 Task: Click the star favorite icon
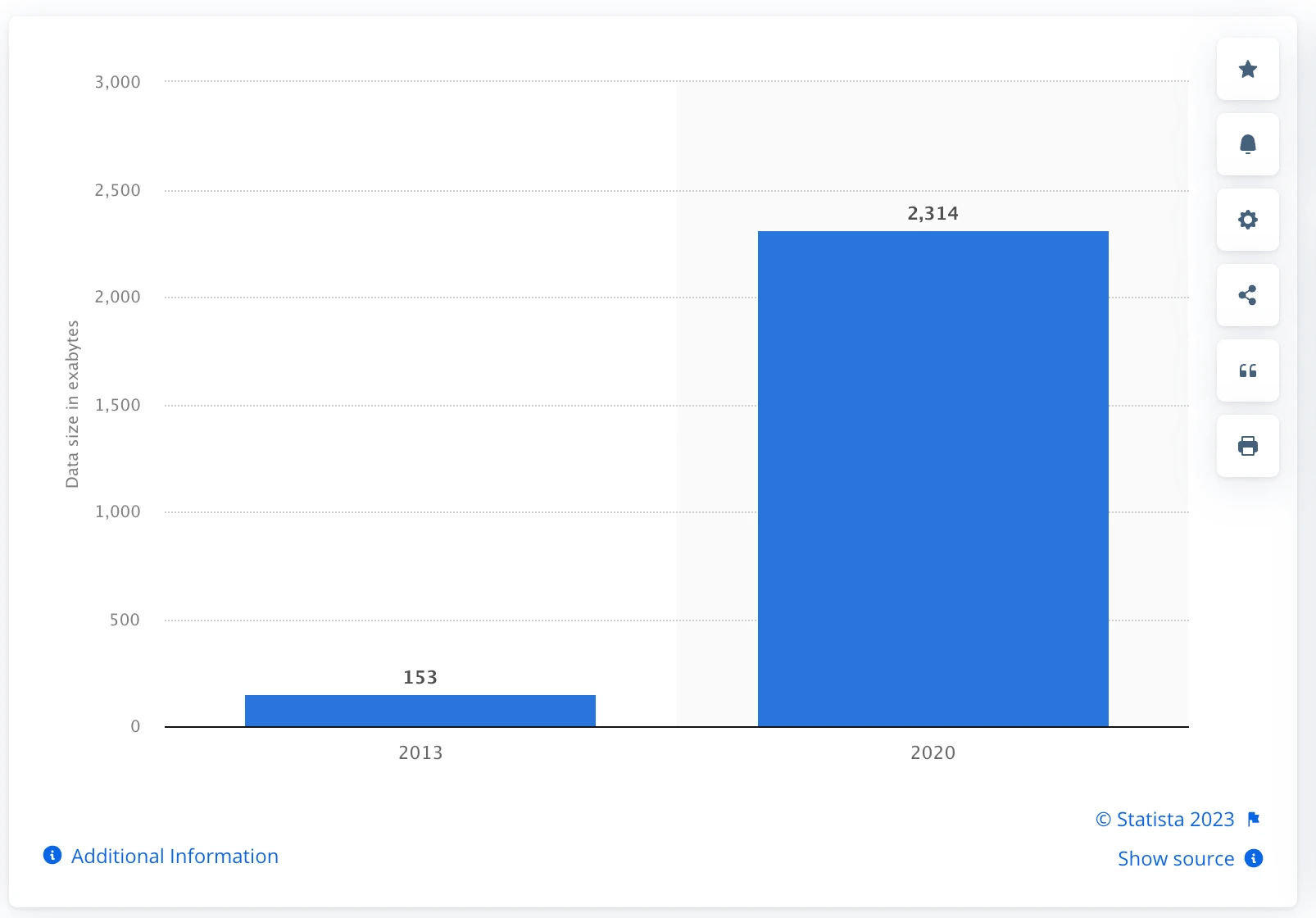[1248, 69]
